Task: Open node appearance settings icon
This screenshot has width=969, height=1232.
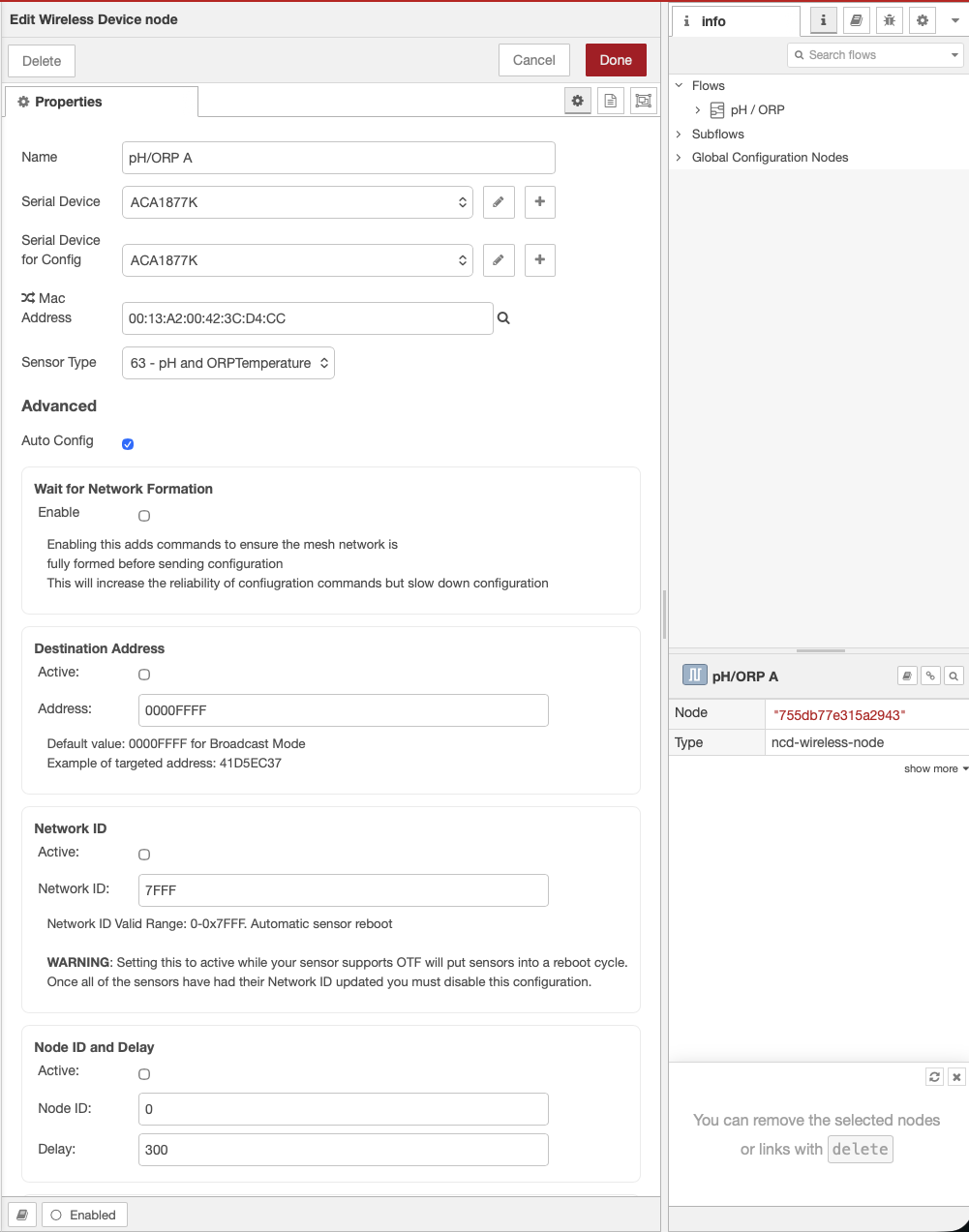Action: point(643,101)
